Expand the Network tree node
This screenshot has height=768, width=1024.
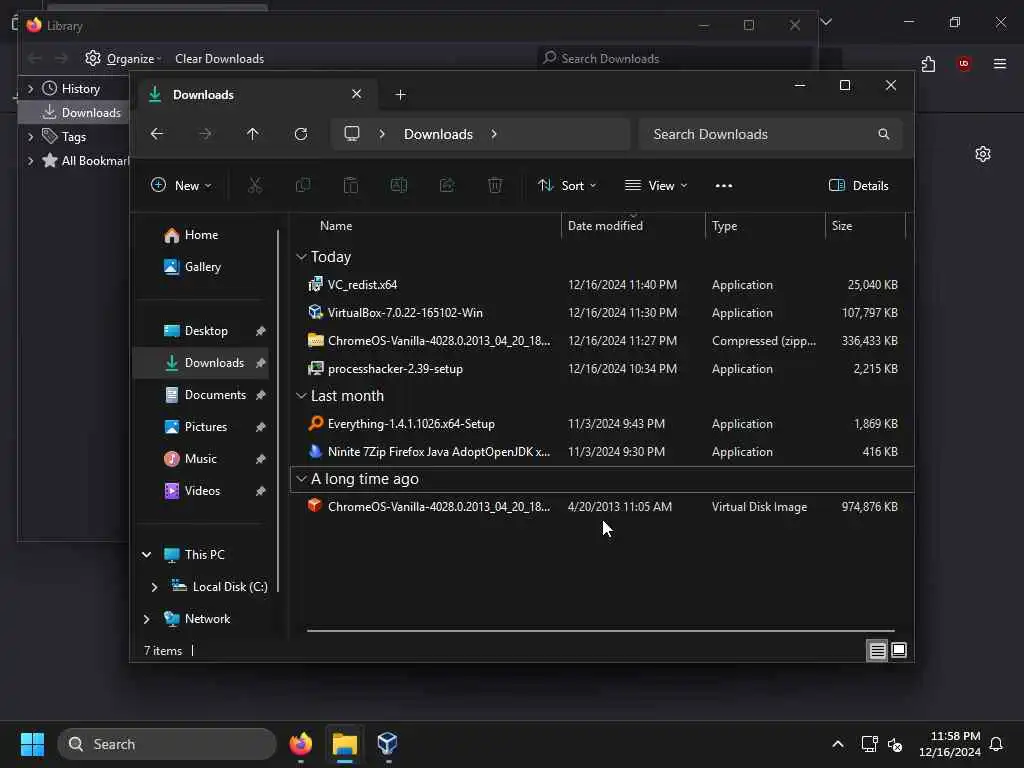point(147,619)
